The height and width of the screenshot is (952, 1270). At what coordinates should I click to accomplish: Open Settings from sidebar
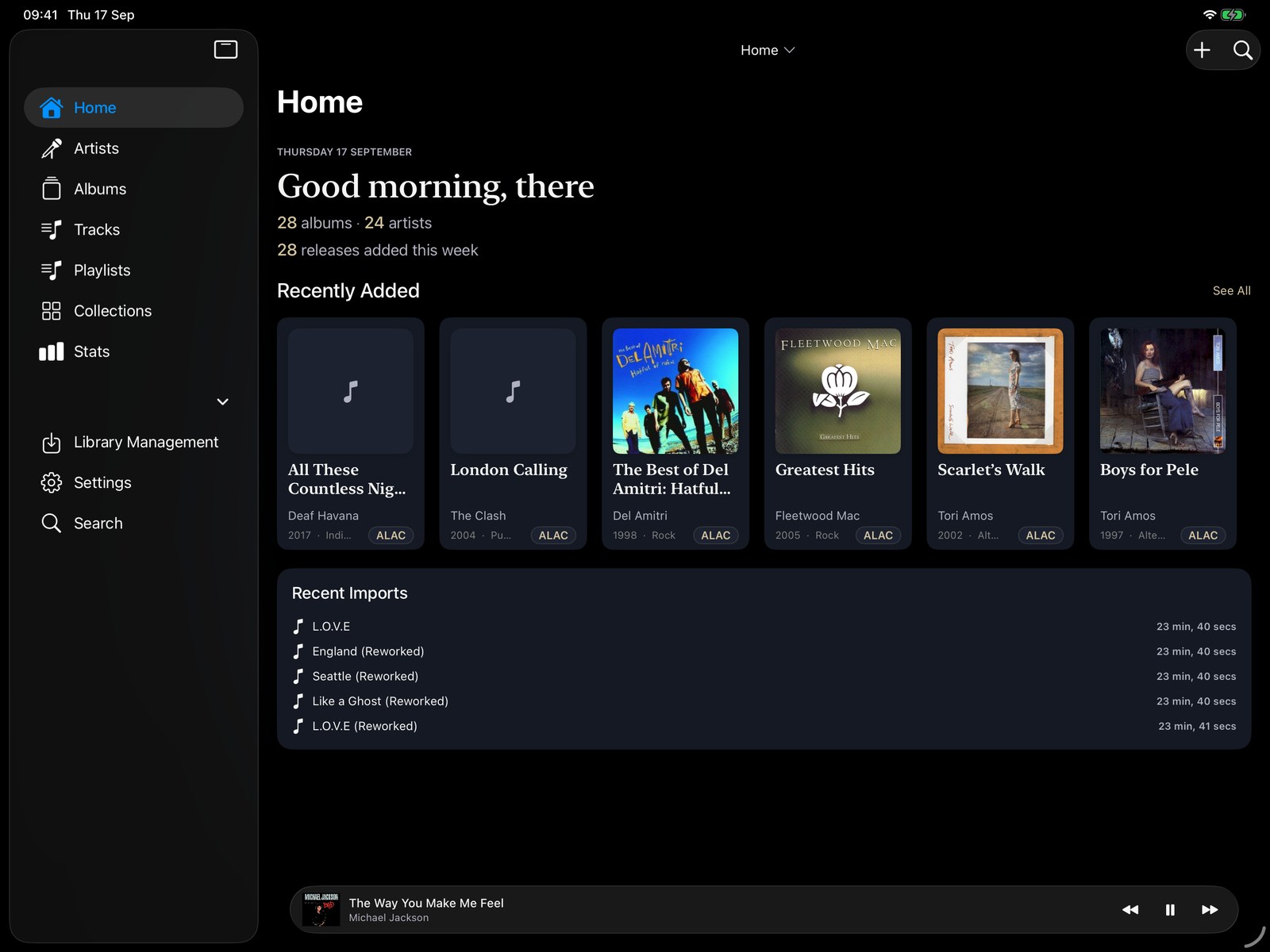tap(133, 482)
